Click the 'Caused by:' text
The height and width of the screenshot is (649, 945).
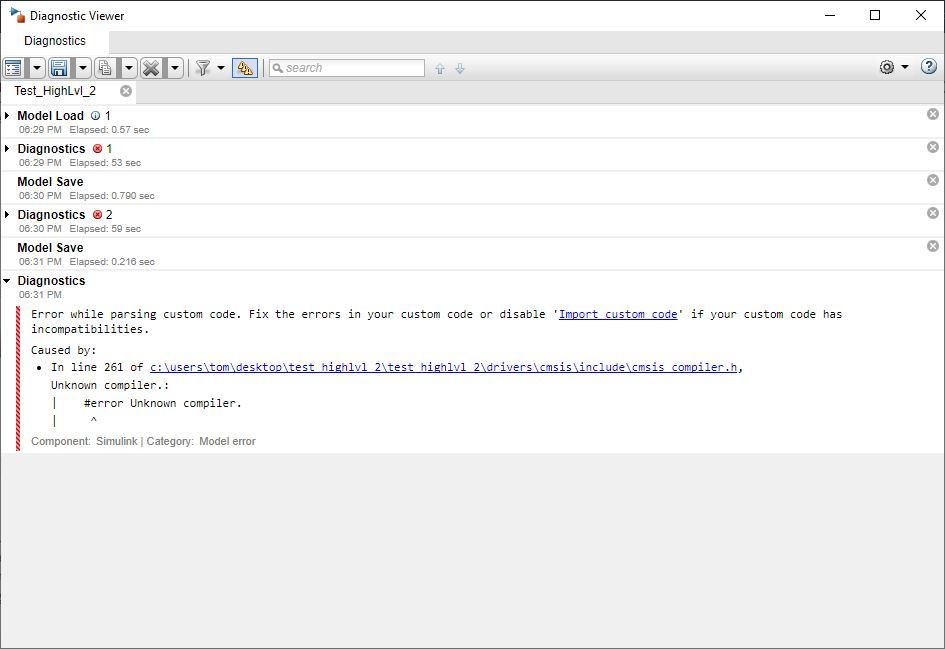click(x=64, y=350)
